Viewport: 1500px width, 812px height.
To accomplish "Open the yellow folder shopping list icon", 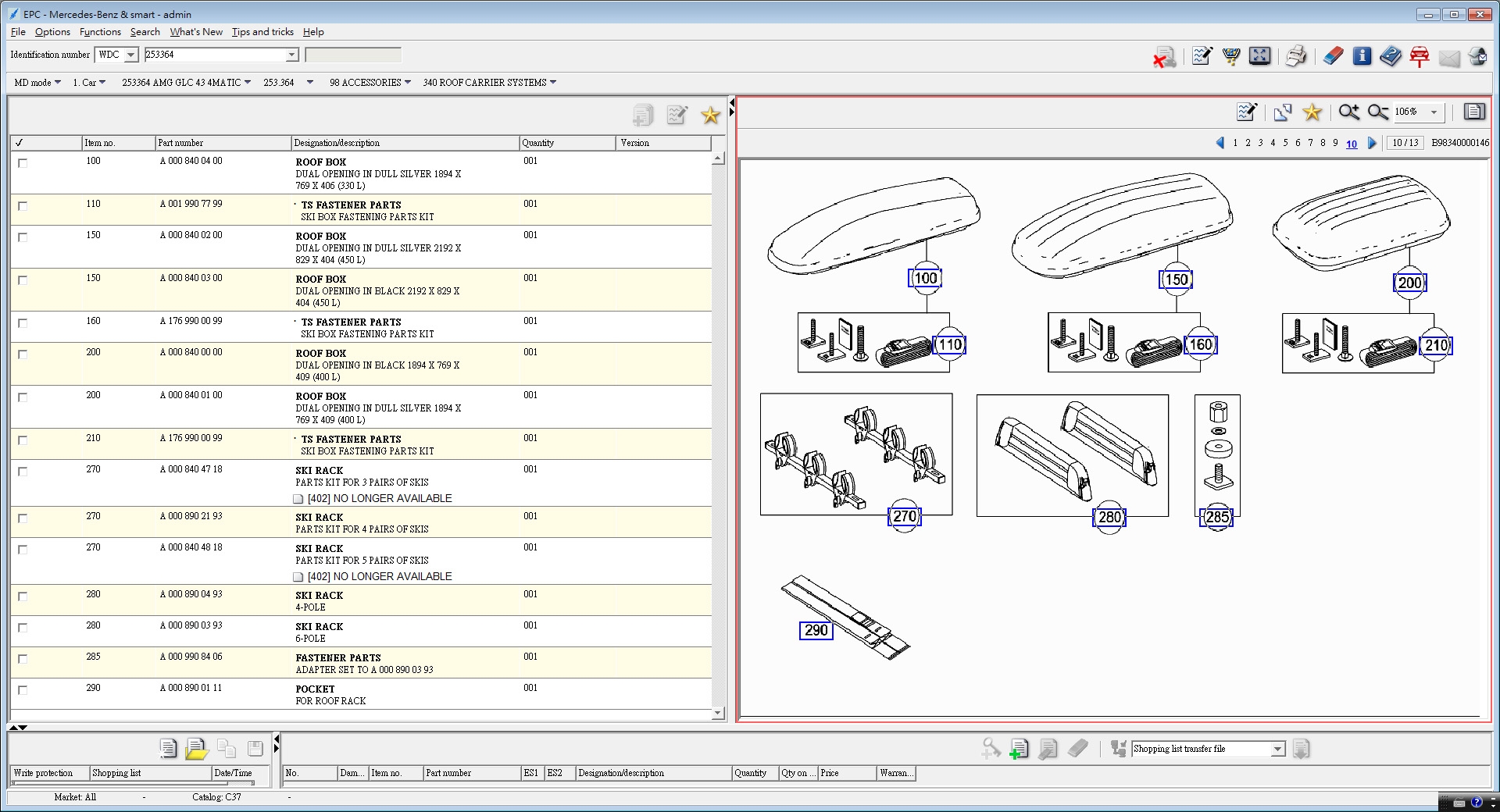I will (x=196, y=749).
